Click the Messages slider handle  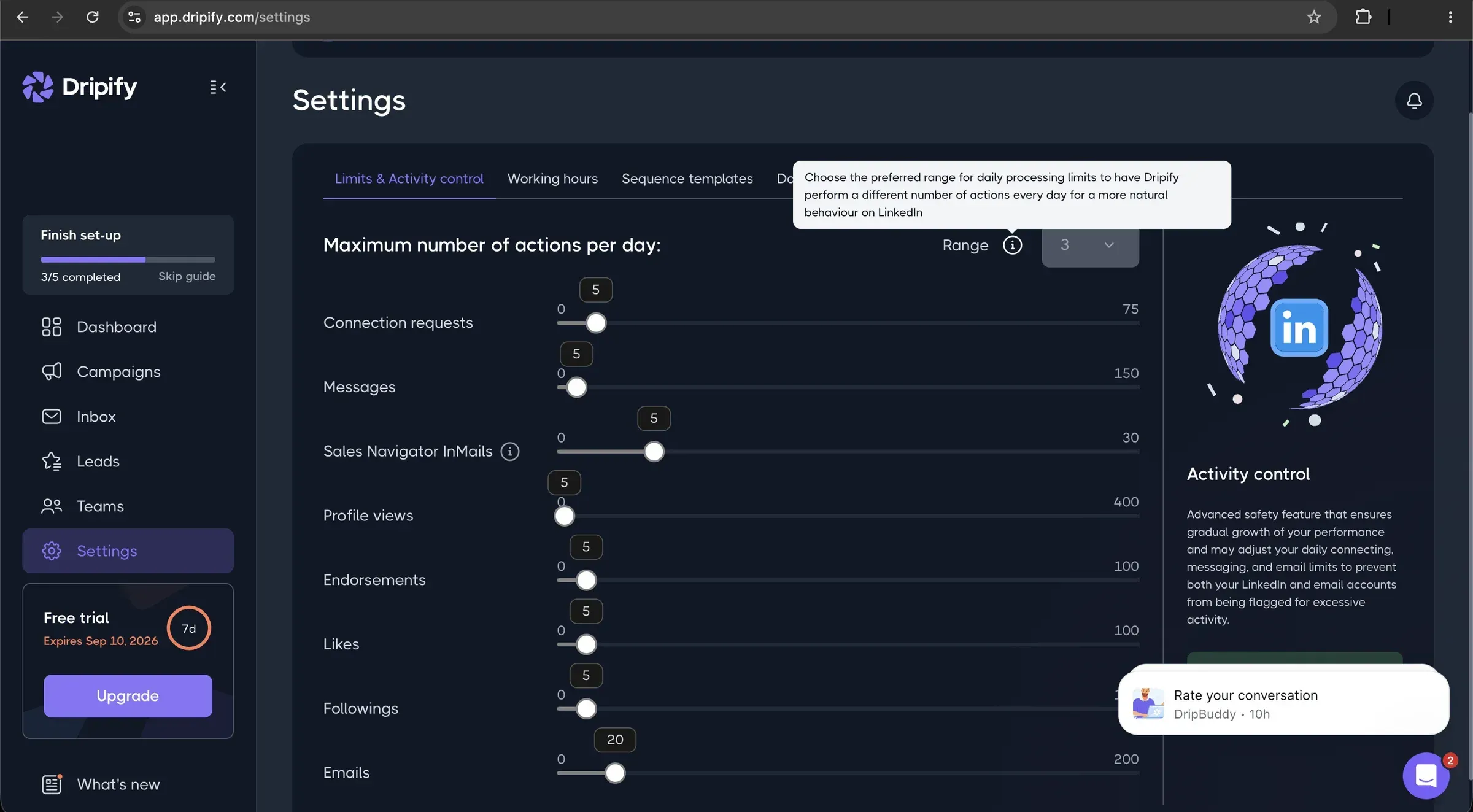(x=576, y=387)
